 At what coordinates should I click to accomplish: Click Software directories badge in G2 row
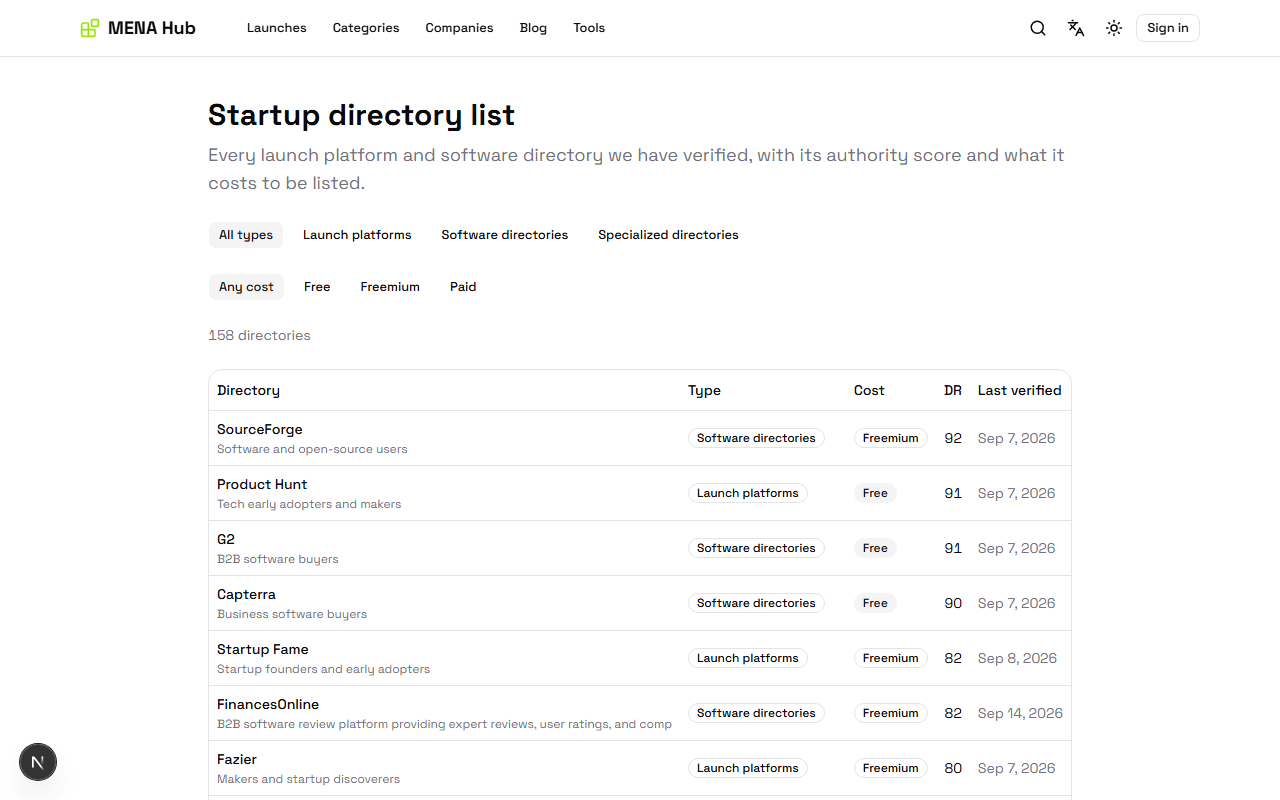756,548
